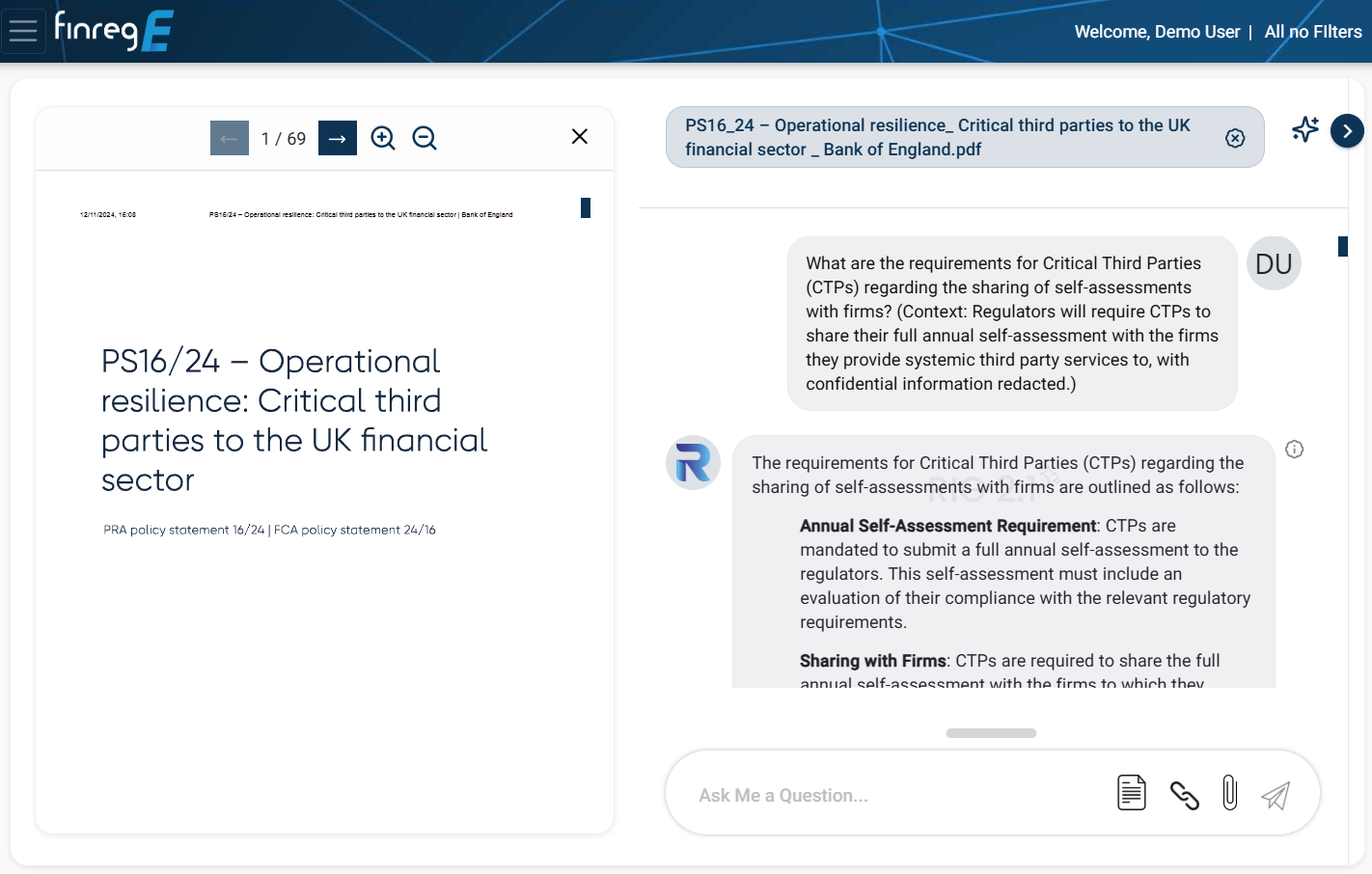The height and width of the screenshot is (874, 1372).
Task: Click the chat vertical scrollbar marker
Action: point(1343,246)
